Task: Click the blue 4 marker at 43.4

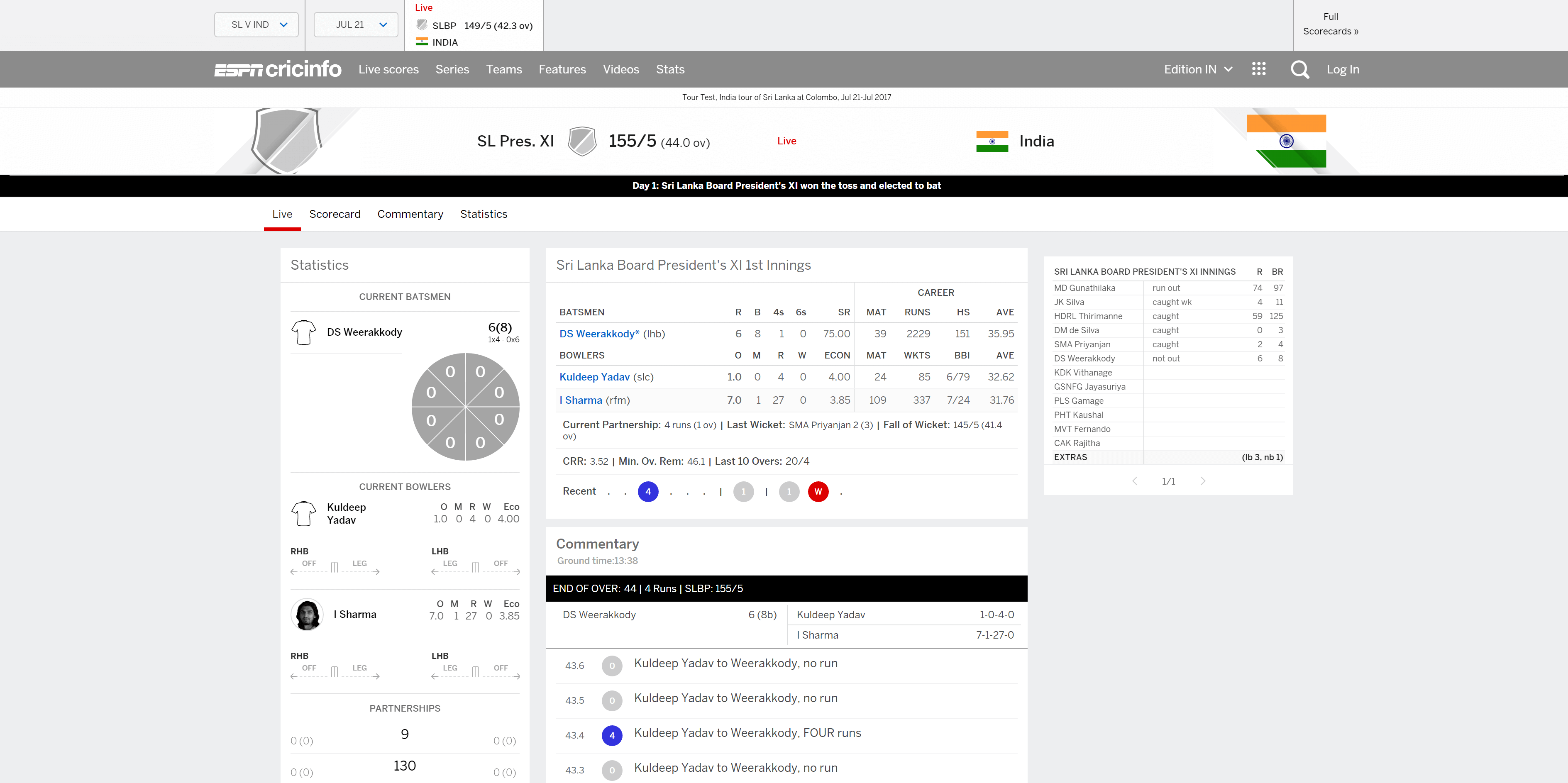Action: click(612, 736)
